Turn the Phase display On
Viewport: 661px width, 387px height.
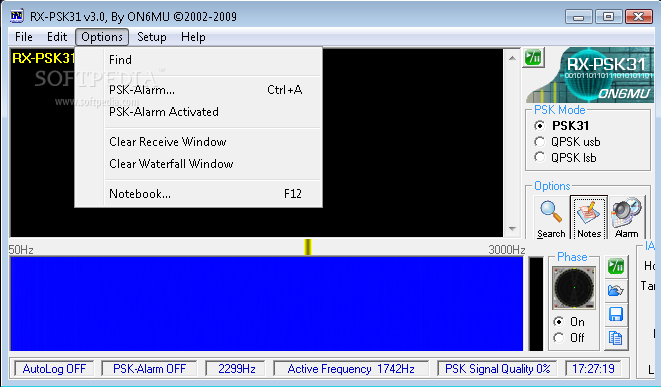pos(559,322)
